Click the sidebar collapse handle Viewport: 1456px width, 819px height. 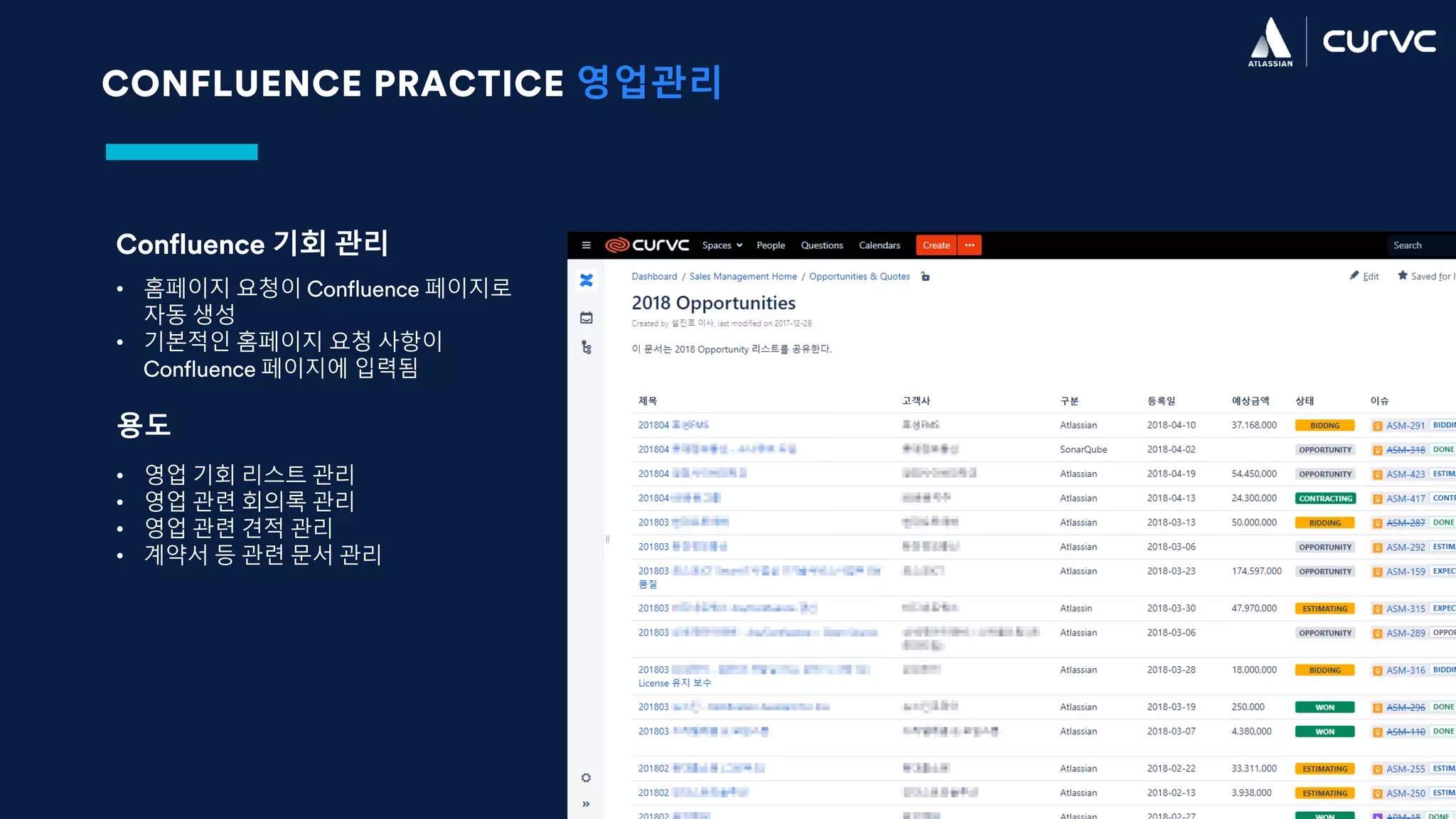point(607,540)
